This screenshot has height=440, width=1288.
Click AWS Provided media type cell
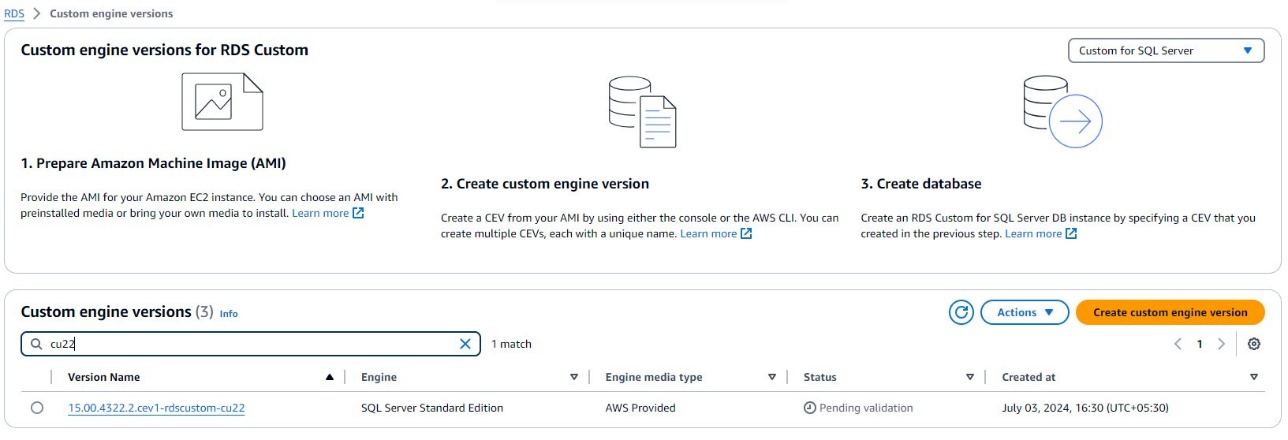(x=640, y=408)
